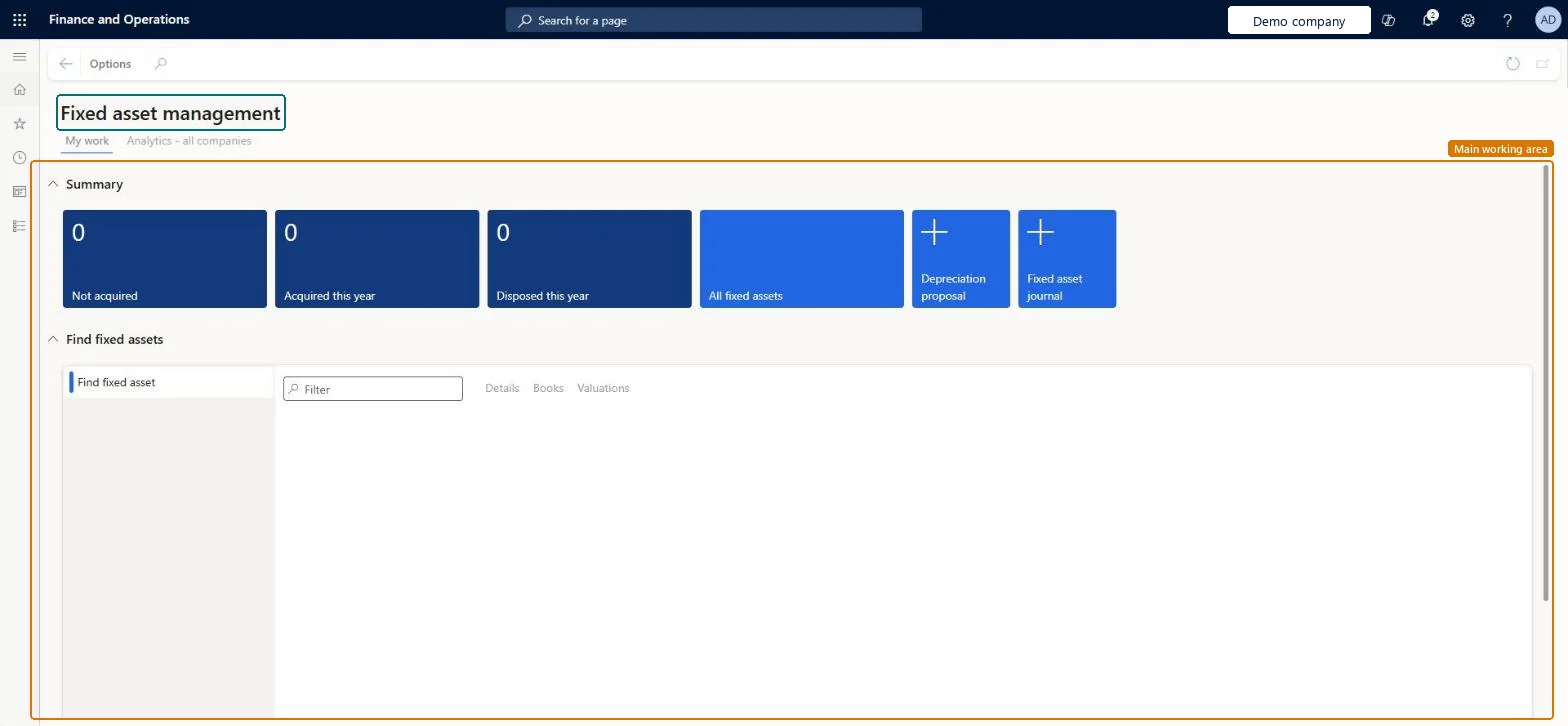Switch to Analytics - all companies tab
The width and height of the screenshot is (1568, 726).
189,141
